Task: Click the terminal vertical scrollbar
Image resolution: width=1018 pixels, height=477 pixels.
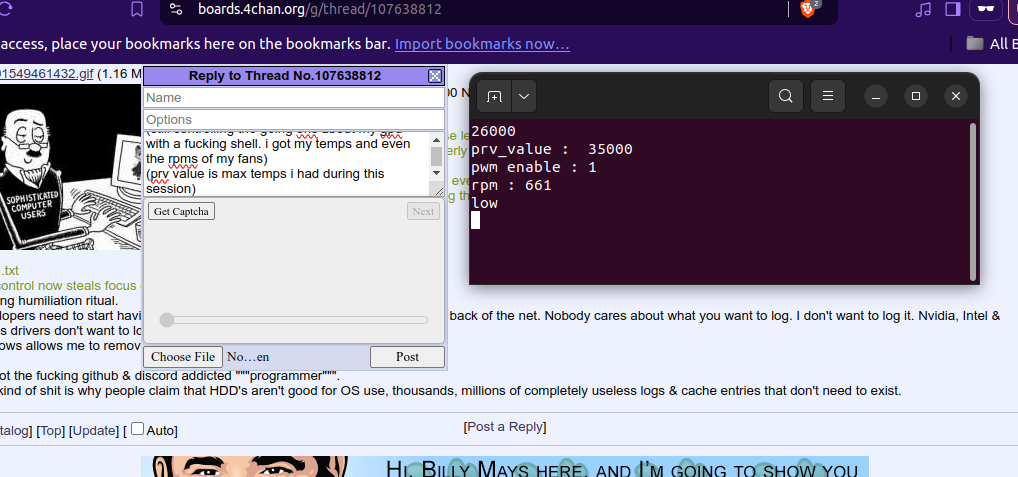Action: [972, 201]
